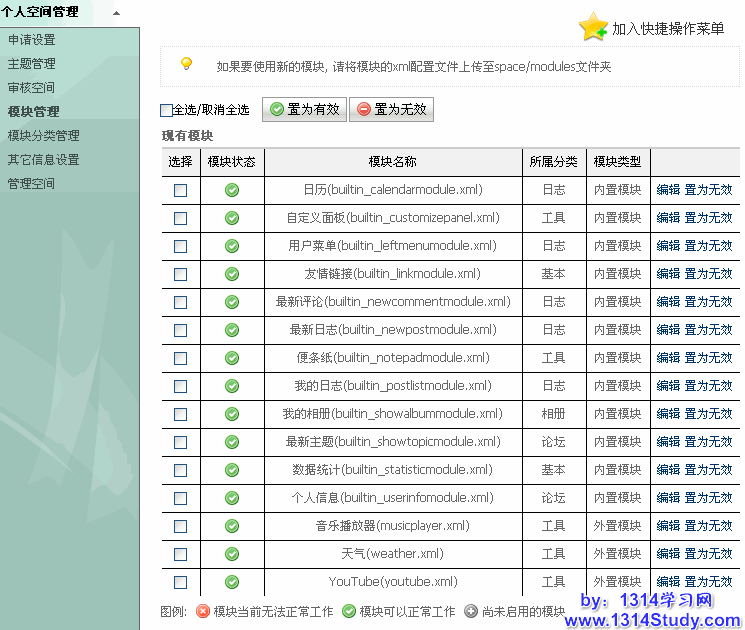Click green status icon in the 音乐播放器 row
Image resolution: width=745 pixels, height=630 pixels.
coord(232,526)
